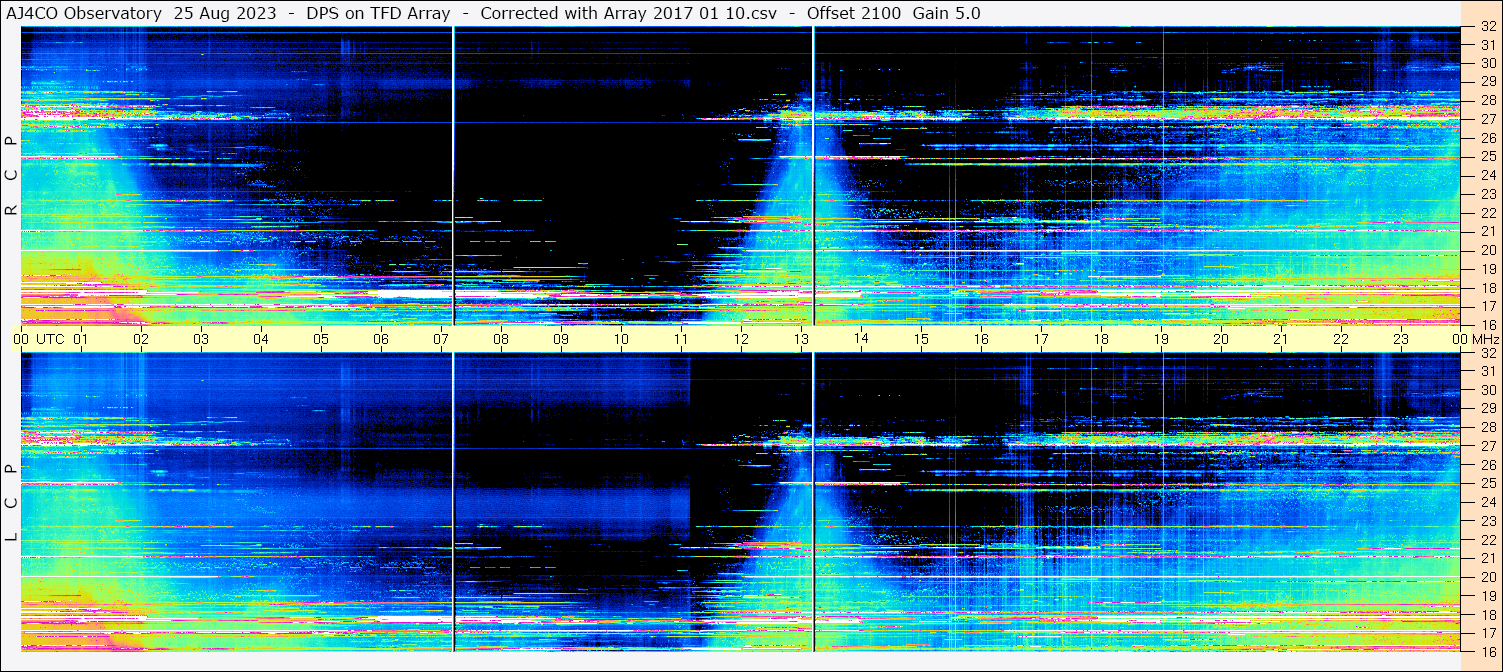Click 16 MHz label on lower frequency scale

(x=1486, y=651)
